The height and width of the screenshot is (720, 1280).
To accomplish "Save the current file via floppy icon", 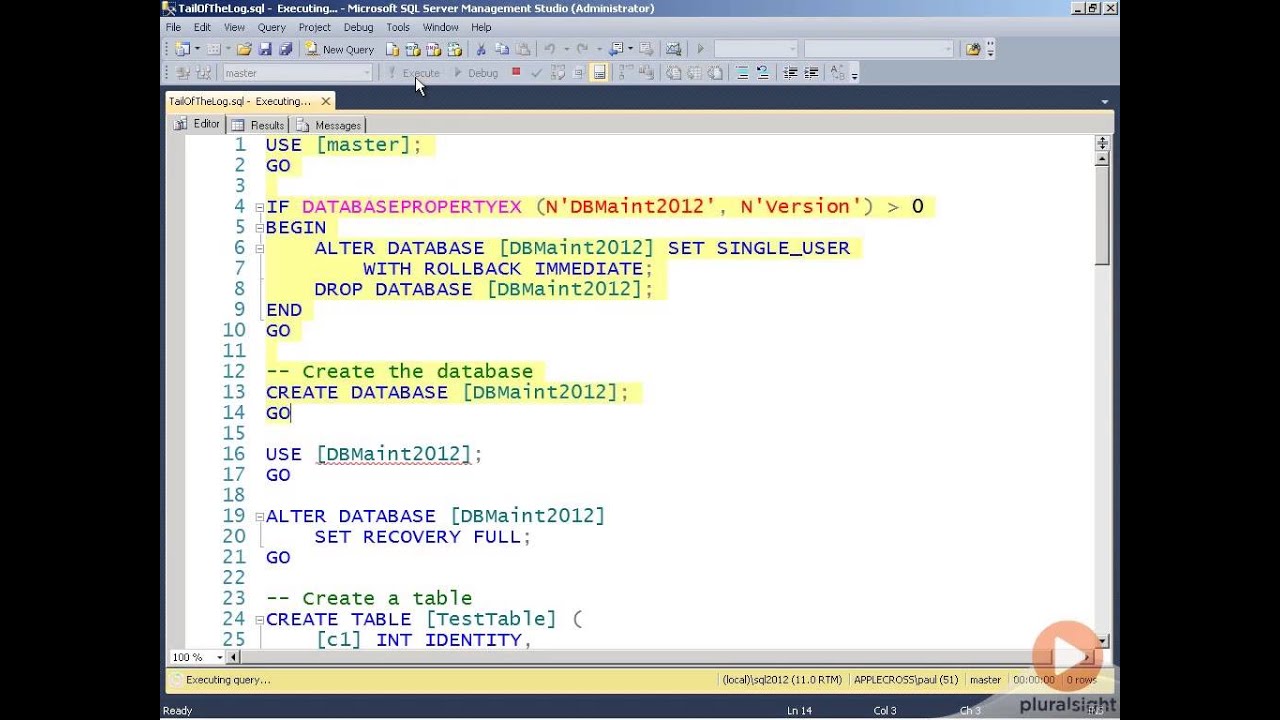I will coord(265,49).
